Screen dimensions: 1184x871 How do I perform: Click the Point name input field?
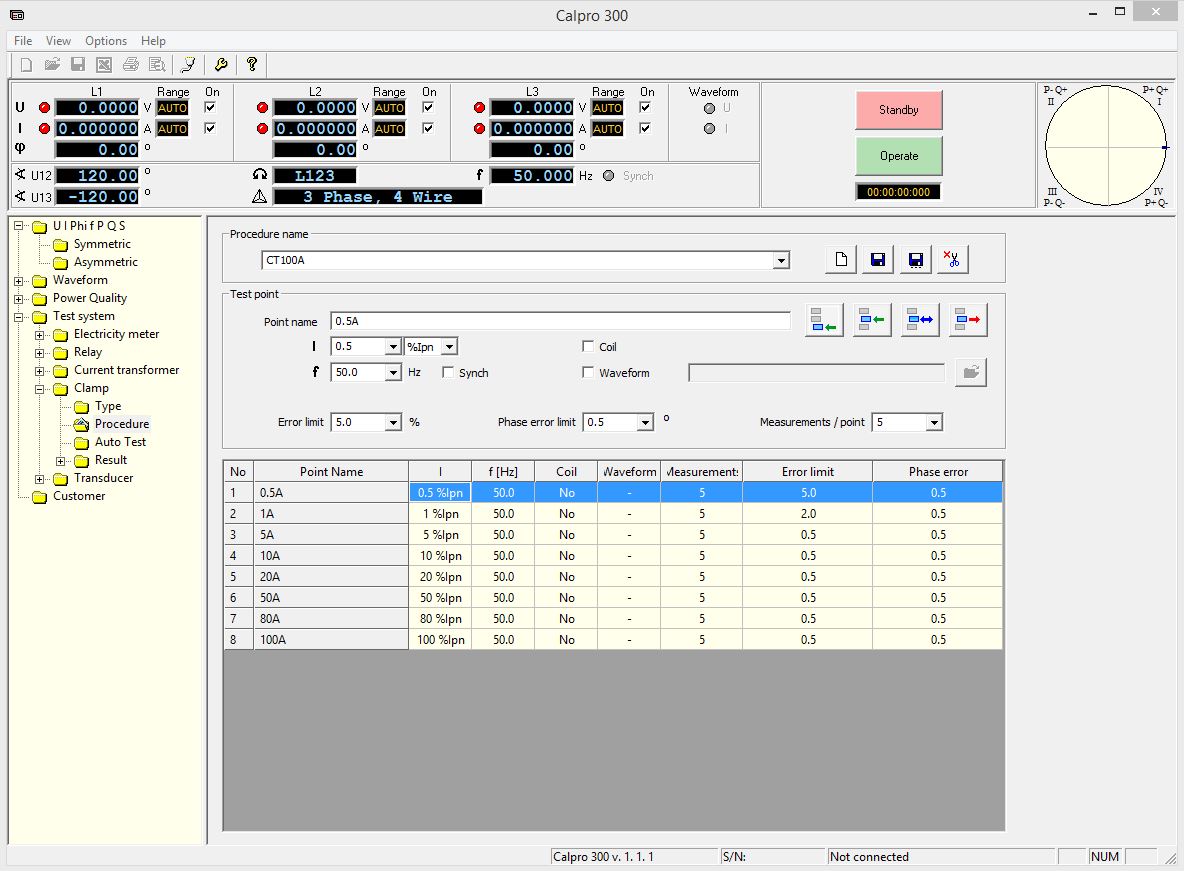point(560,321)
